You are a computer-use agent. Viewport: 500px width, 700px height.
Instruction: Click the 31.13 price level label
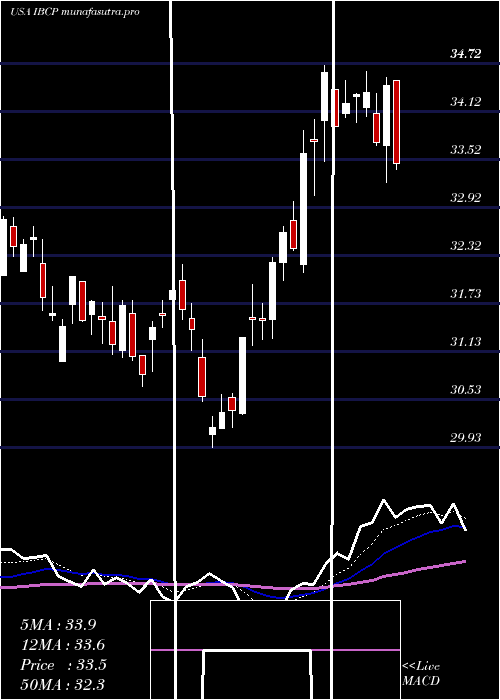466,342
